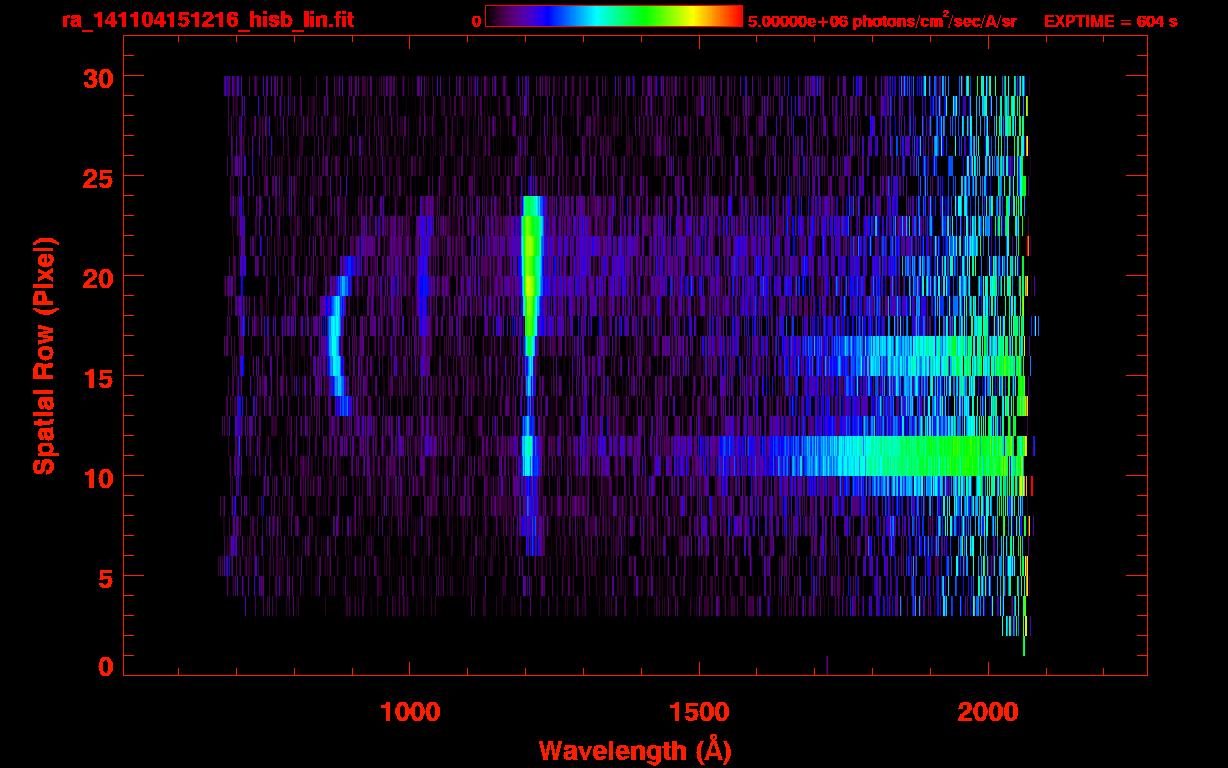
Task: Click the EXPTIME = 604 s label
Action: pyautogui.click(x=1110, y=21)
